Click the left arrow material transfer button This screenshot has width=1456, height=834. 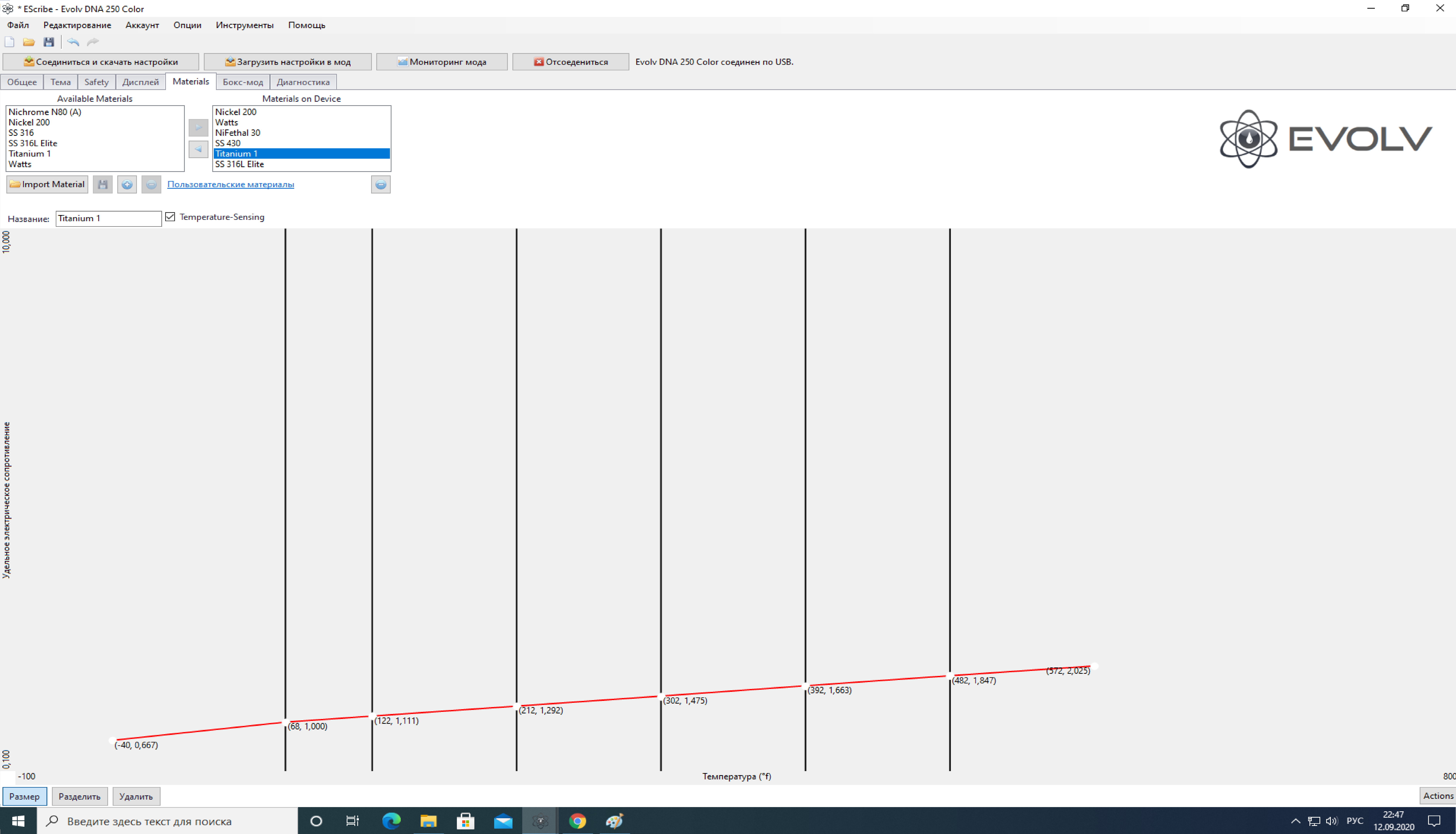[198, 149]
